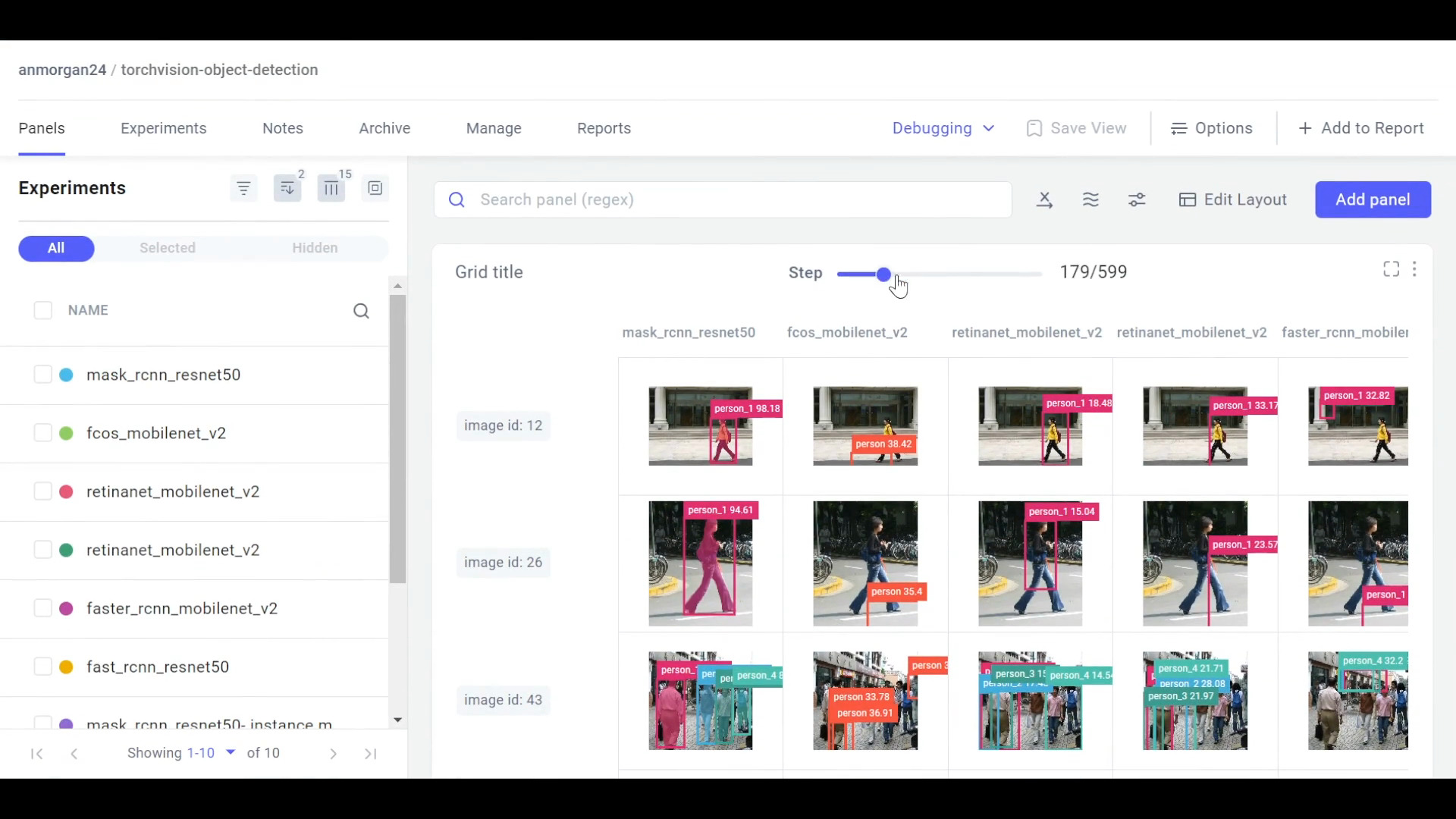This screenshot has width=1456, height=819.
Task: Switch to the Experiments tab
Action: coord(163,128)
